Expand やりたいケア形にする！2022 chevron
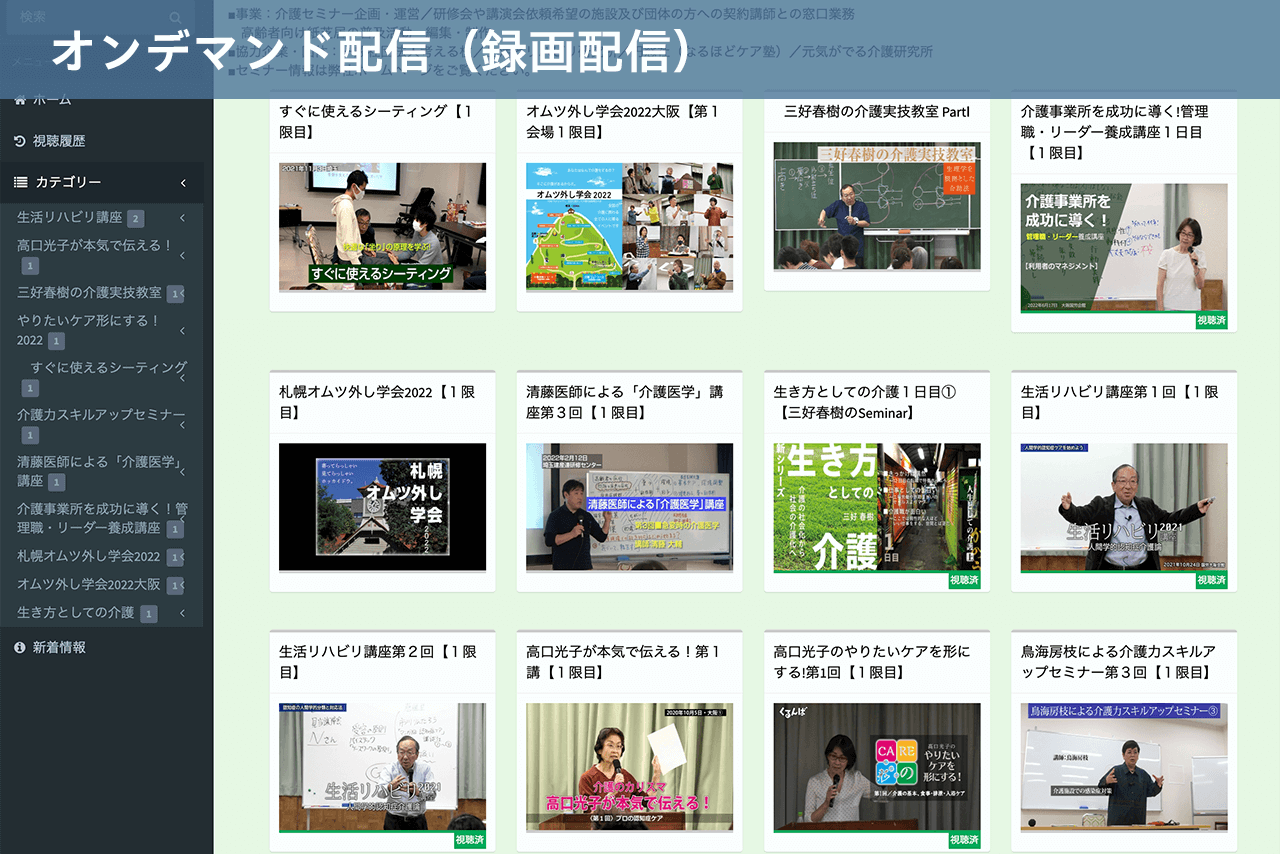This screenshot has width=1280, height=854. point(182,330)
